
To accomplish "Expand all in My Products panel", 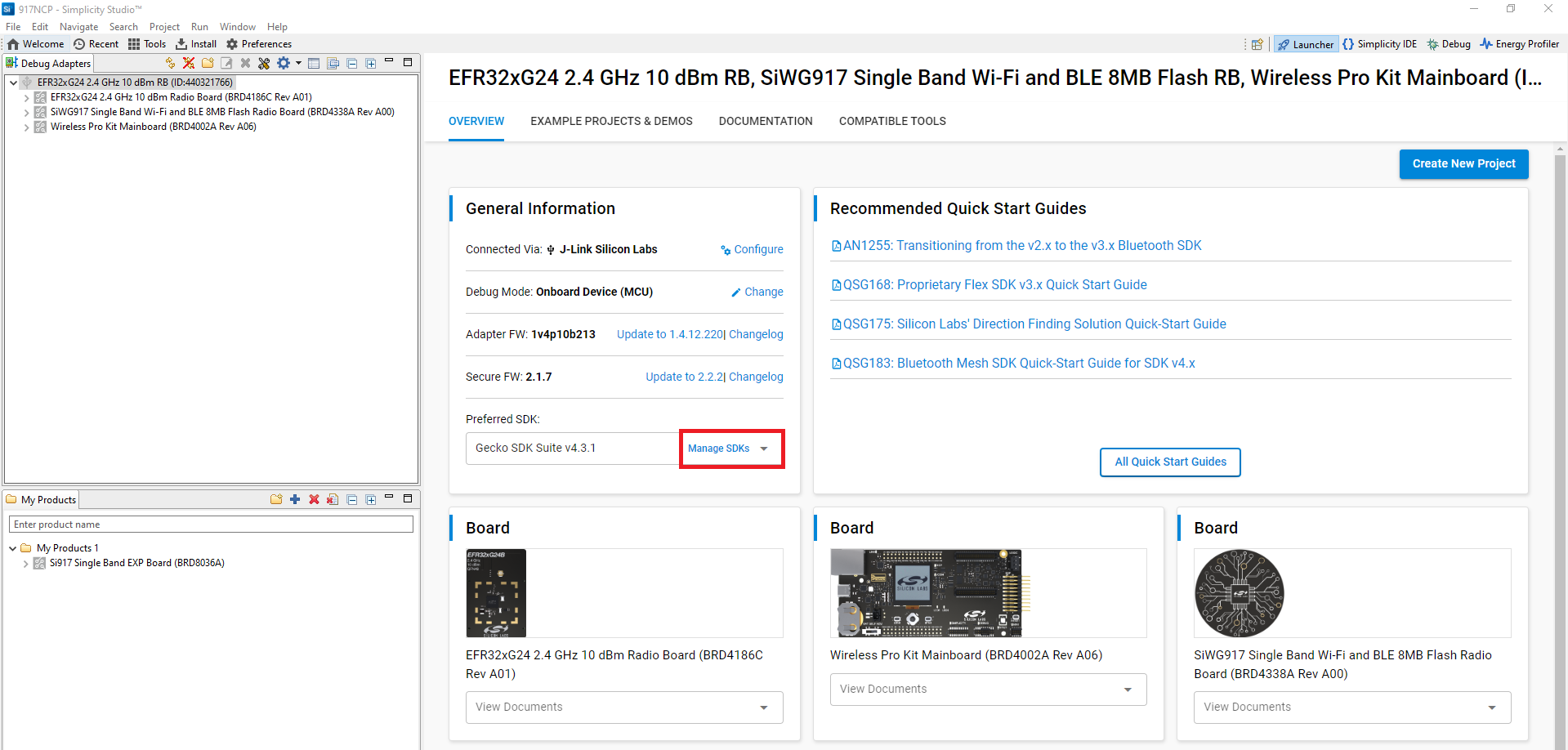I will [371, 499].
